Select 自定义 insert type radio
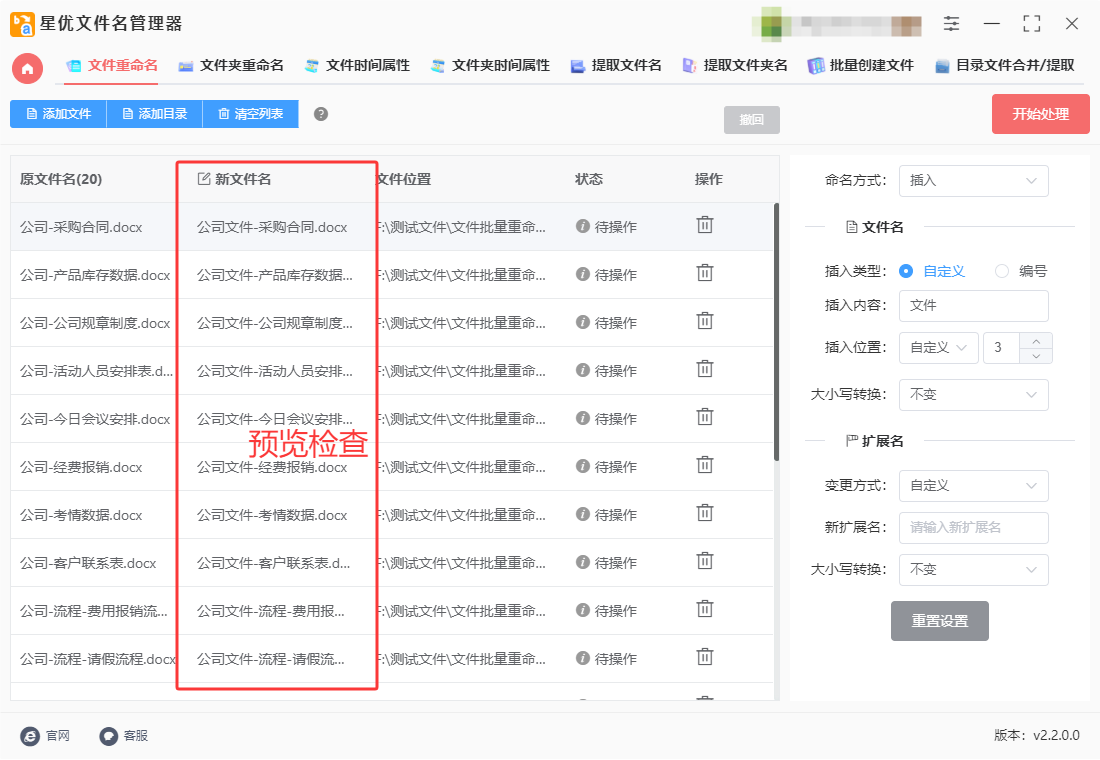This screenshot has width=1100, height=760. tap(906, 271)
